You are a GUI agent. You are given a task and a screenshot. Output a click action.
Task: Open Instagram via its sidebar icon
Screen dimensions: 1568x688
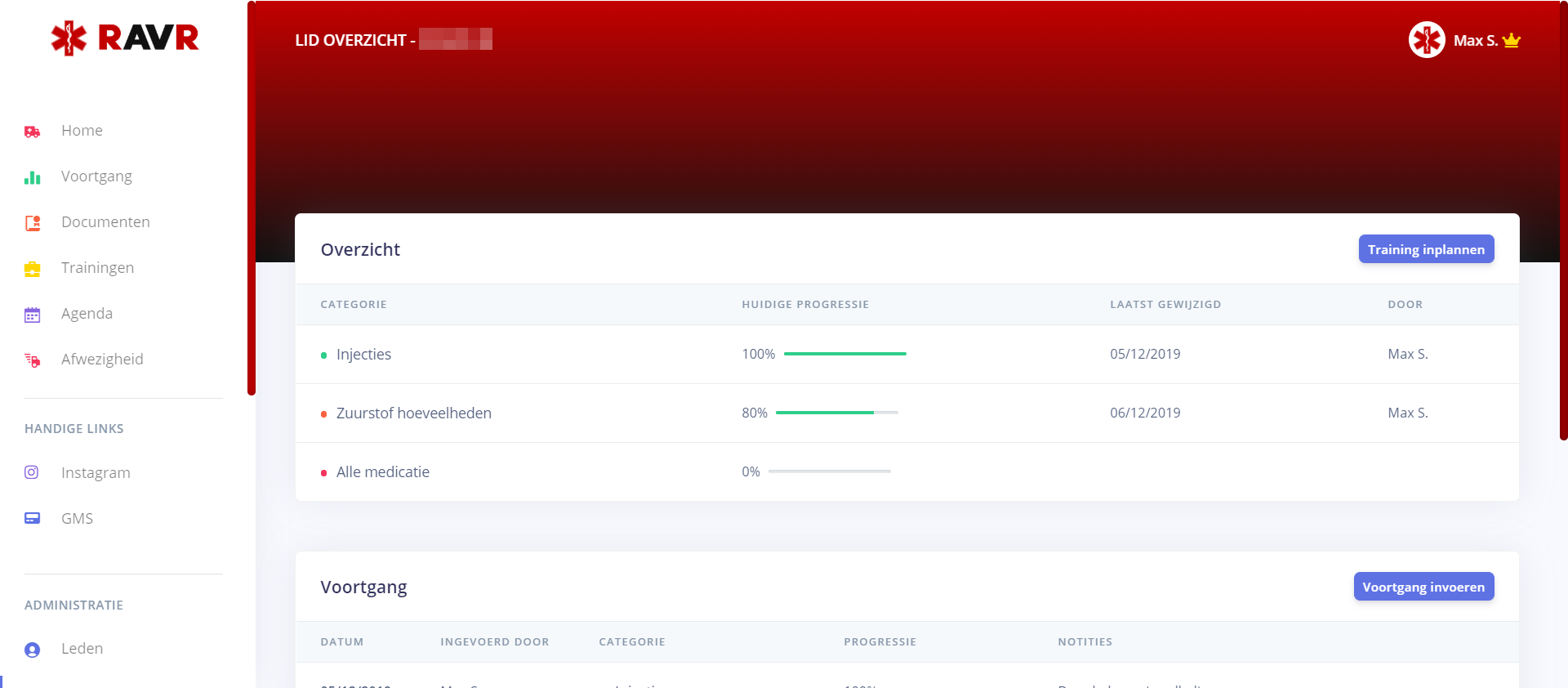32,472
